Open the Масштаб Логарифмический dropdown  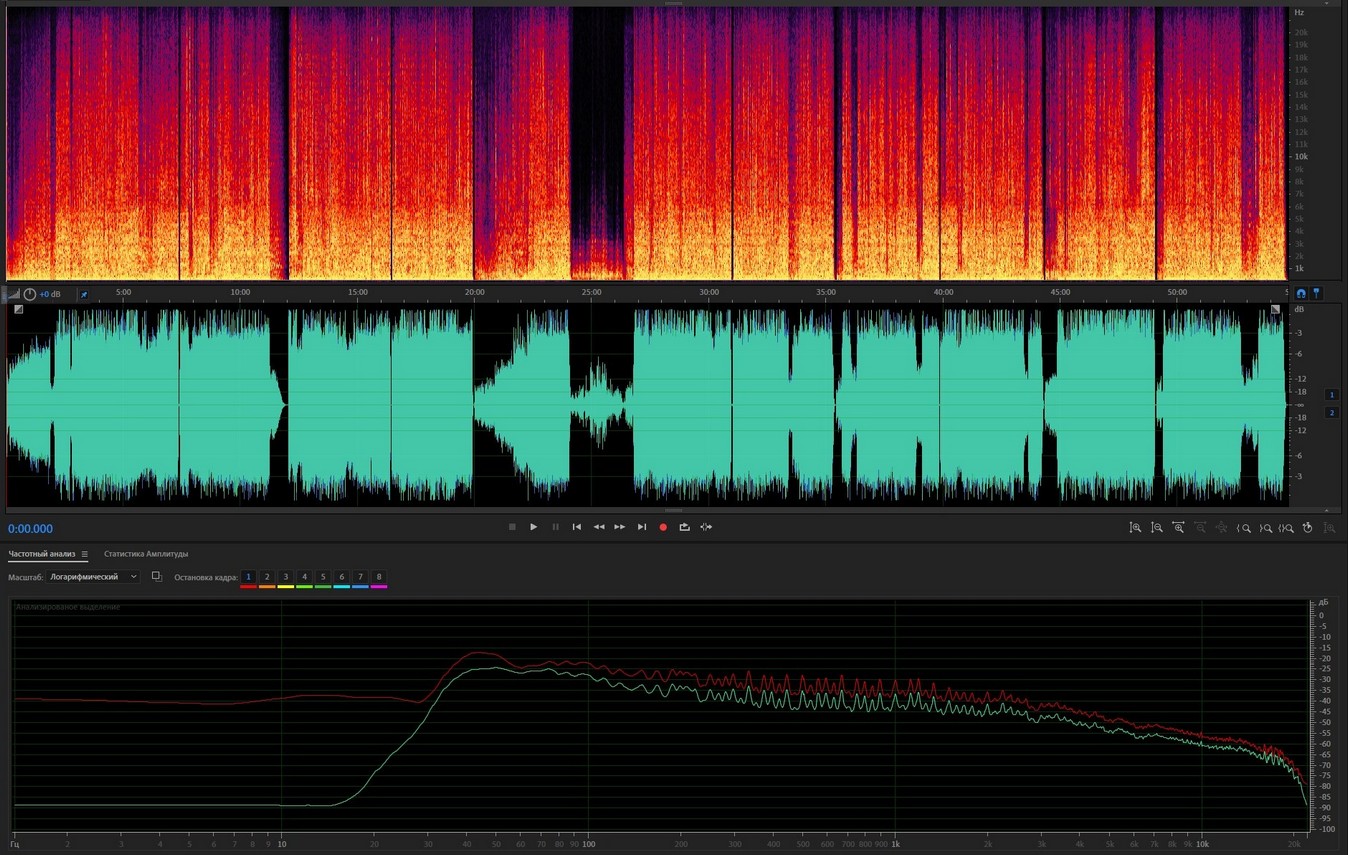coord(94,577)
